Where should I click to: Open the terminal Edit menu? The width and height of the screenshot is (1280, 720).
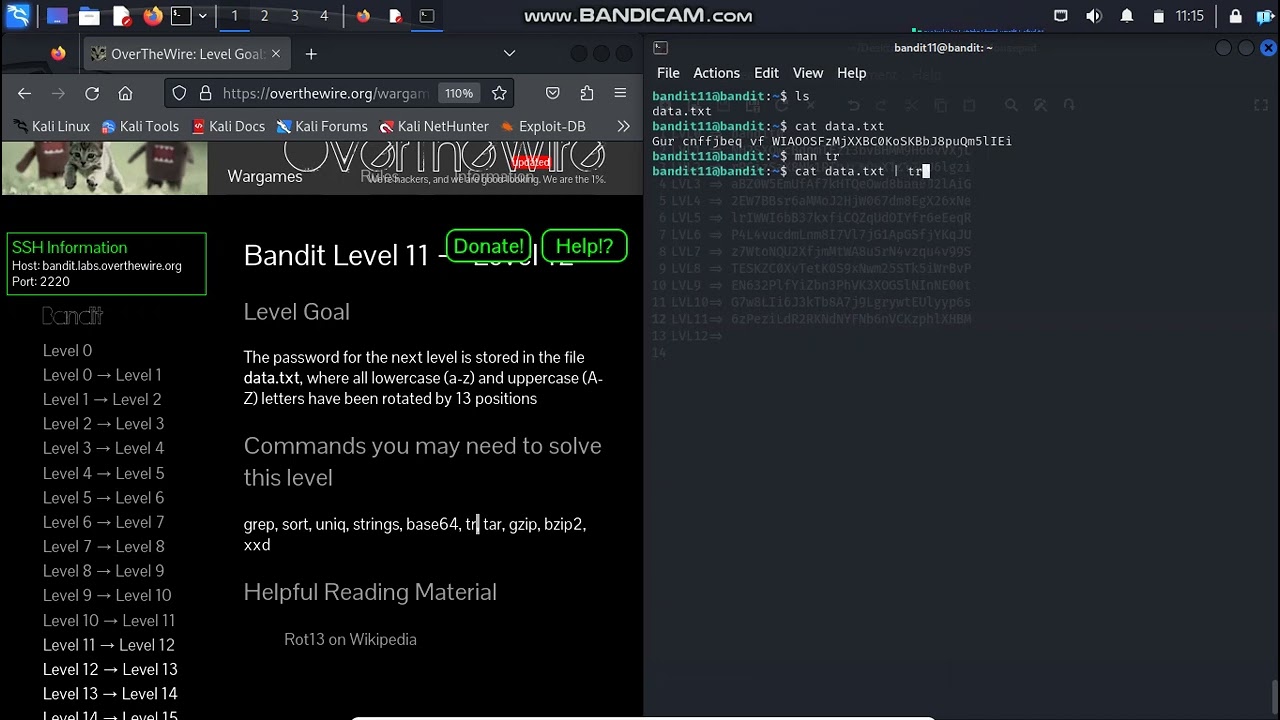pyautogui.click(x=766, y=73)
